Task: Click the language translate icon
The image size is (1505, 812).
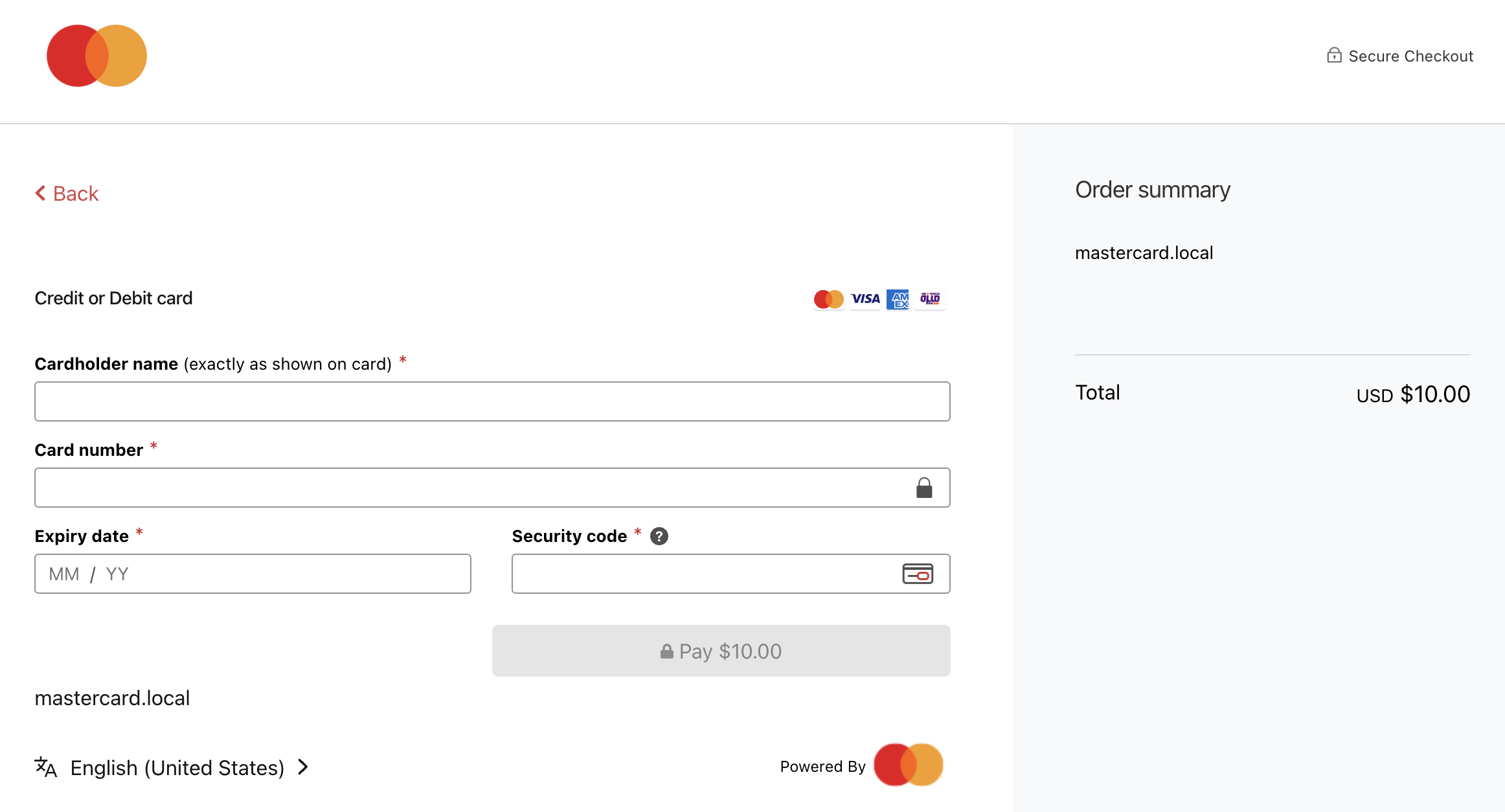Action: click(x=46, y=767)
